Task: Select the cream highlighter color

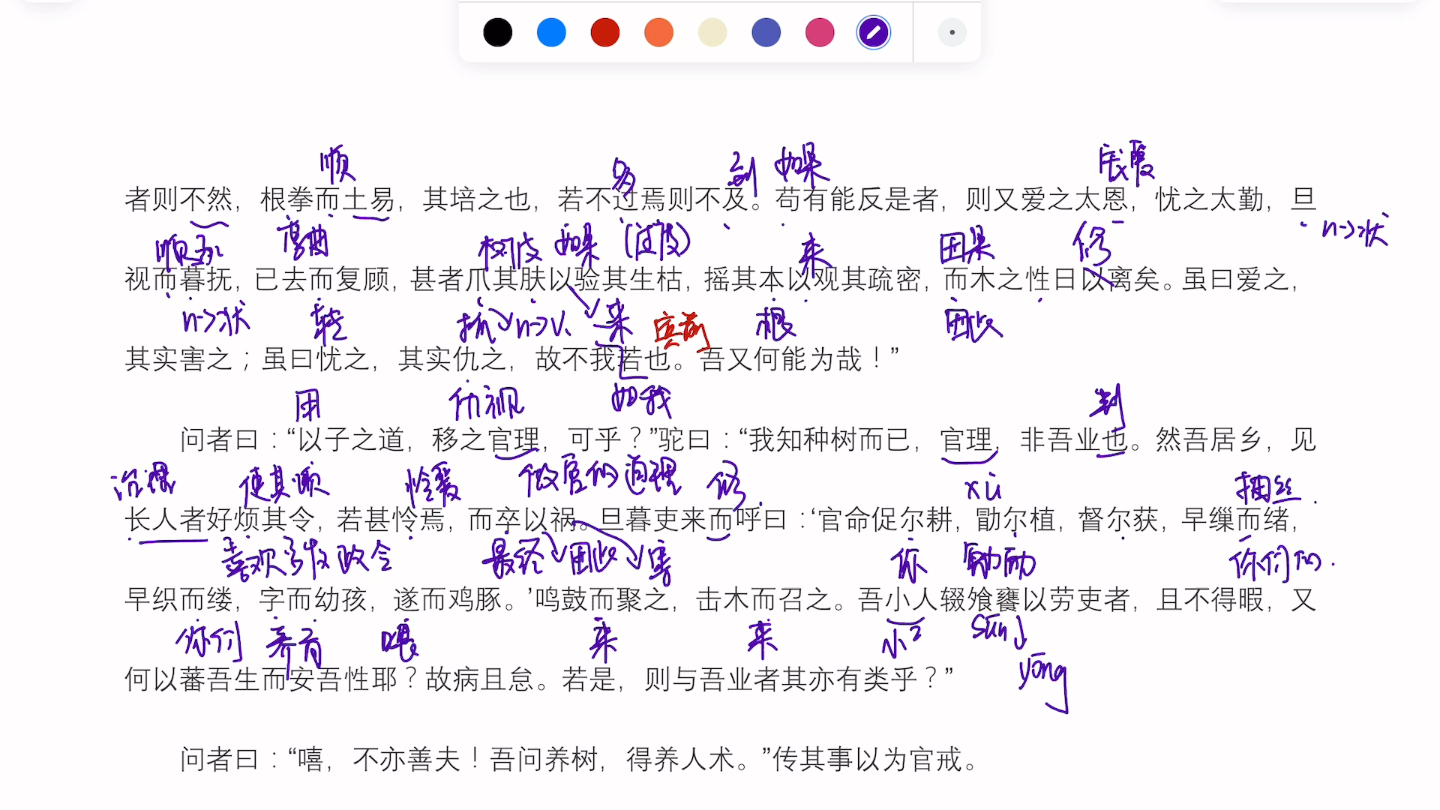Action: pos(711,32)
